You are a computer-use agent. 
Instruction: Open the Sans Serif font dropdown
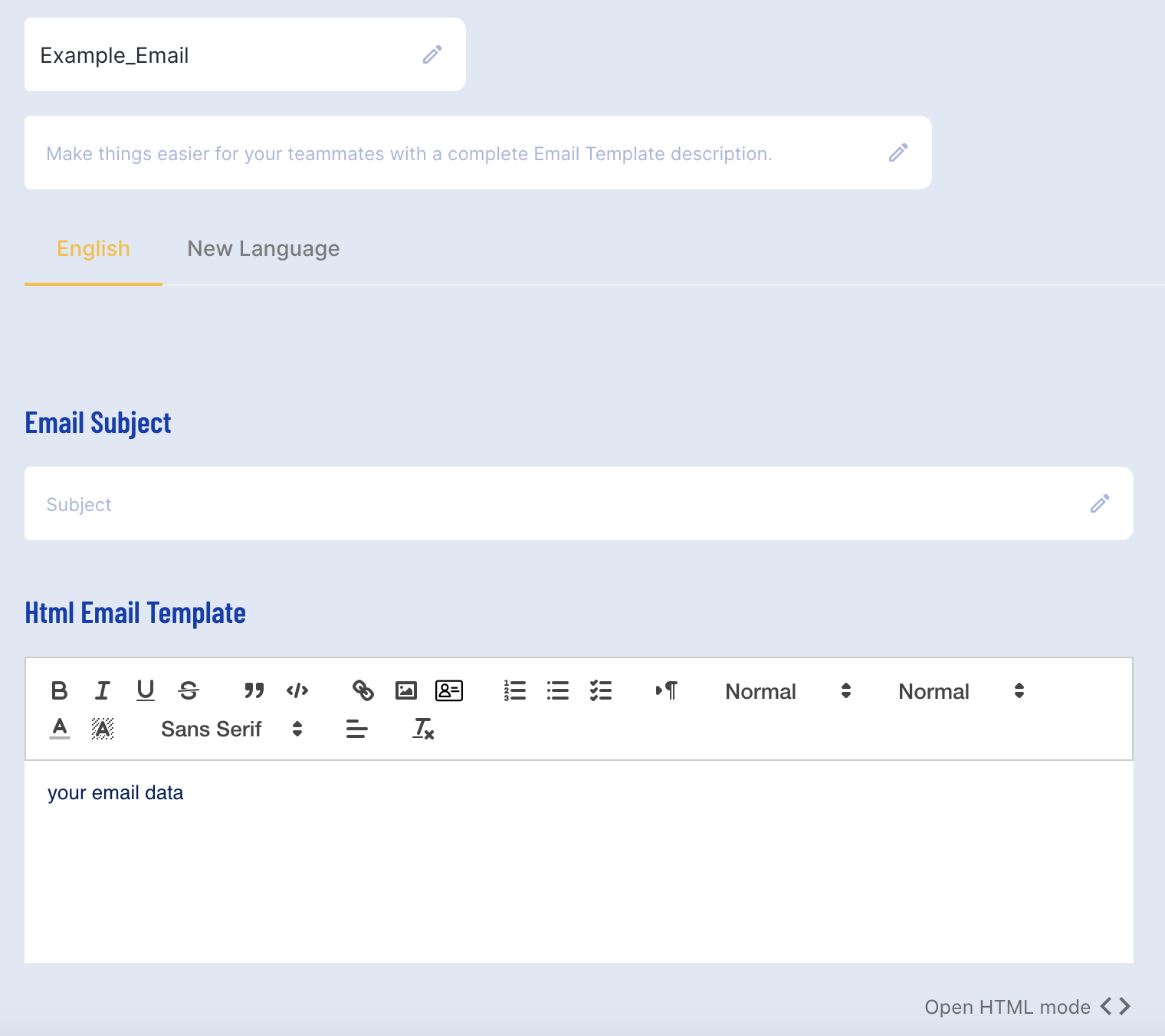click(x=232, y=729)
